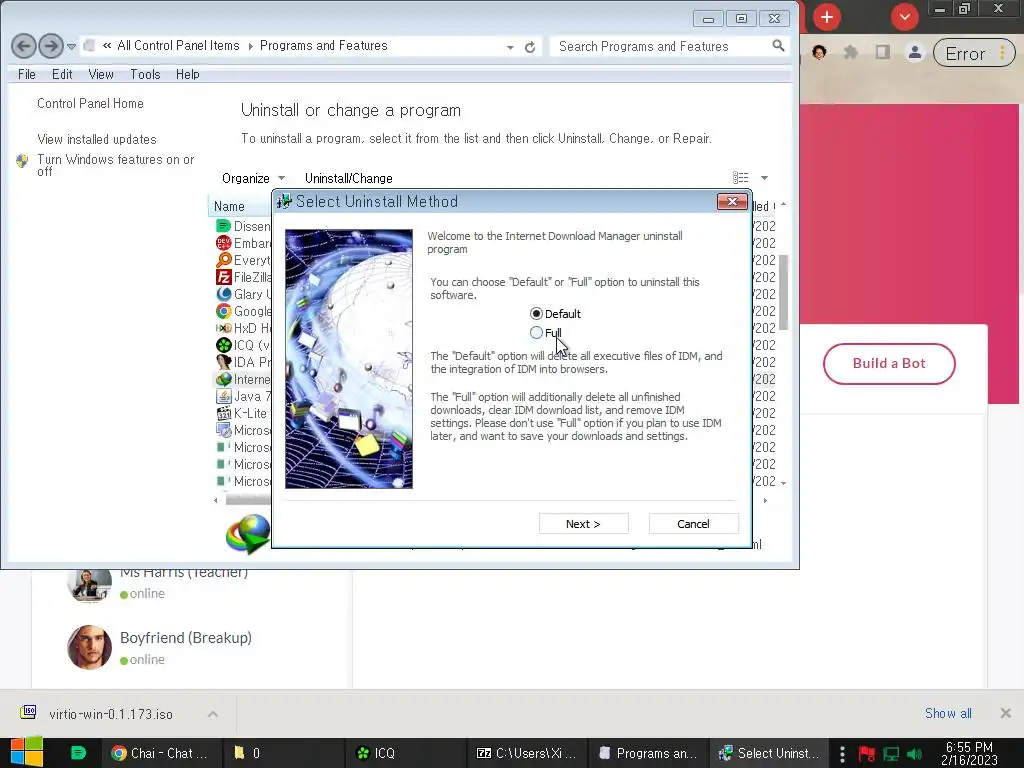
Task: Open the view options dropdown arrow
Action: (764, 178)
